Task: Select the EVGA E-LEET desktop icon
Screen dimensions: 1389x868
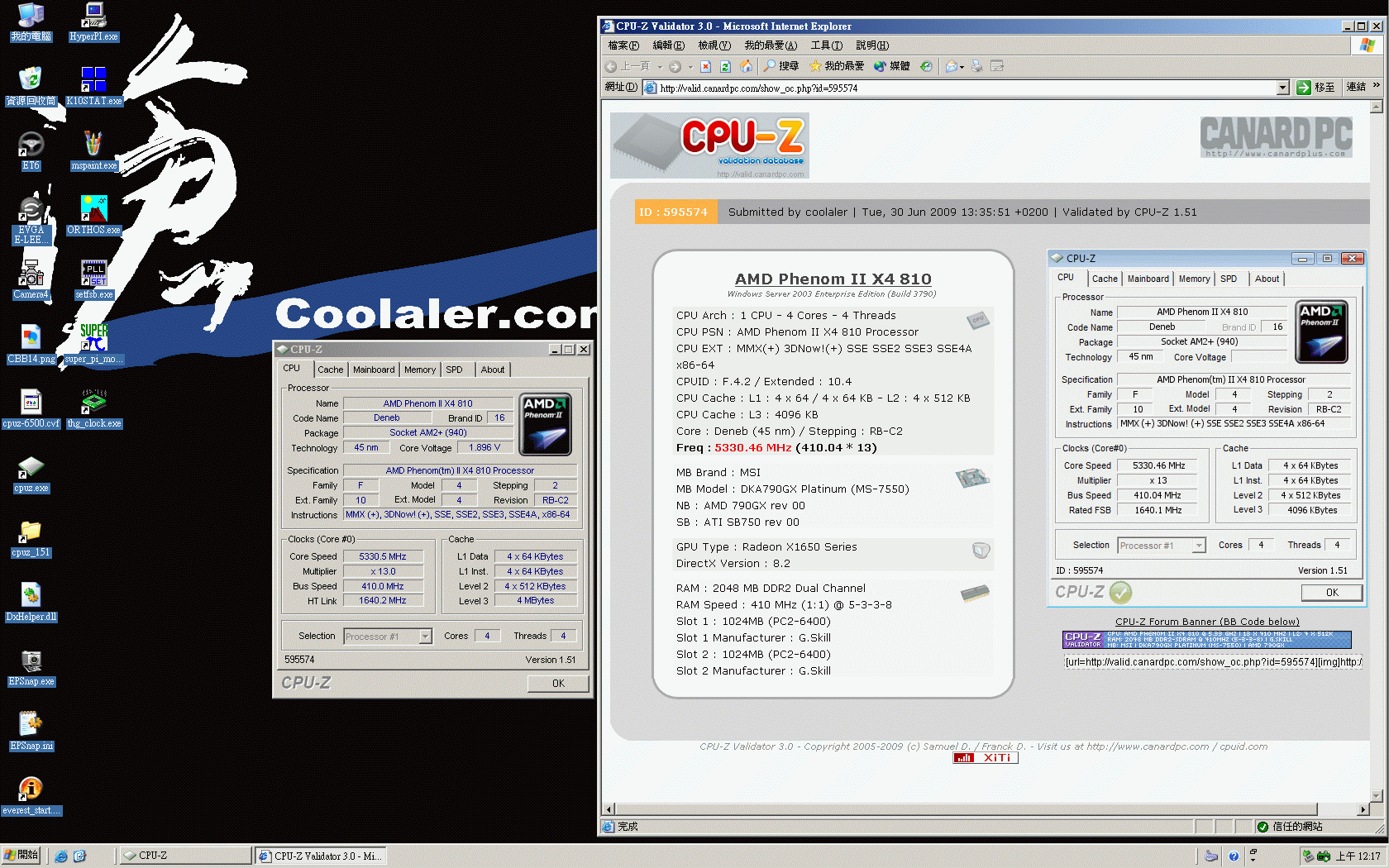Action: (31, 220)
